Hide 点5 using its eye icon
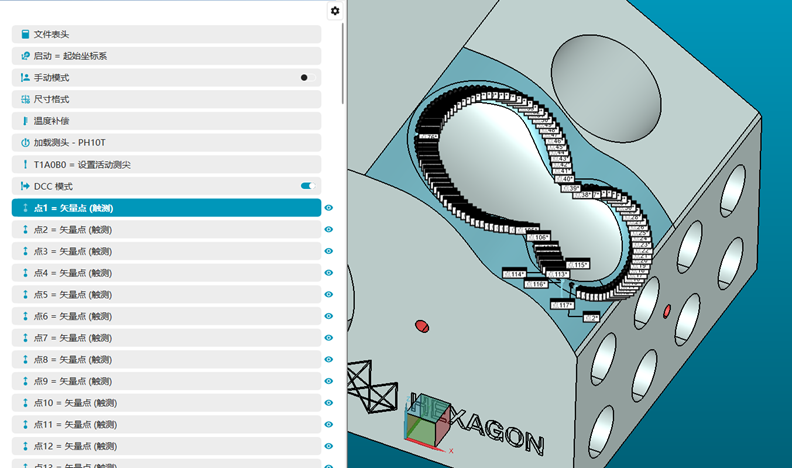This screenshot has height=468, width=792. tap(329, 295)
